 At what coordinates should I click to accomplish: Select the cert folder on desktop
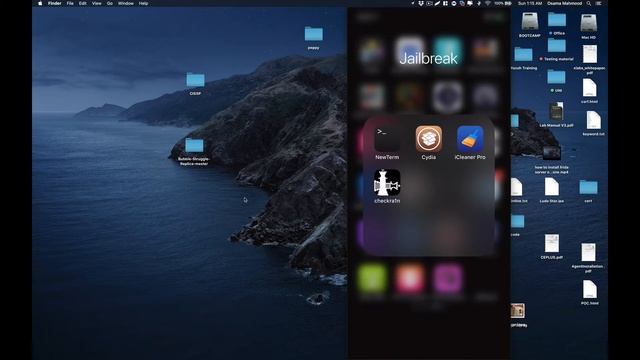pos(588,187)
